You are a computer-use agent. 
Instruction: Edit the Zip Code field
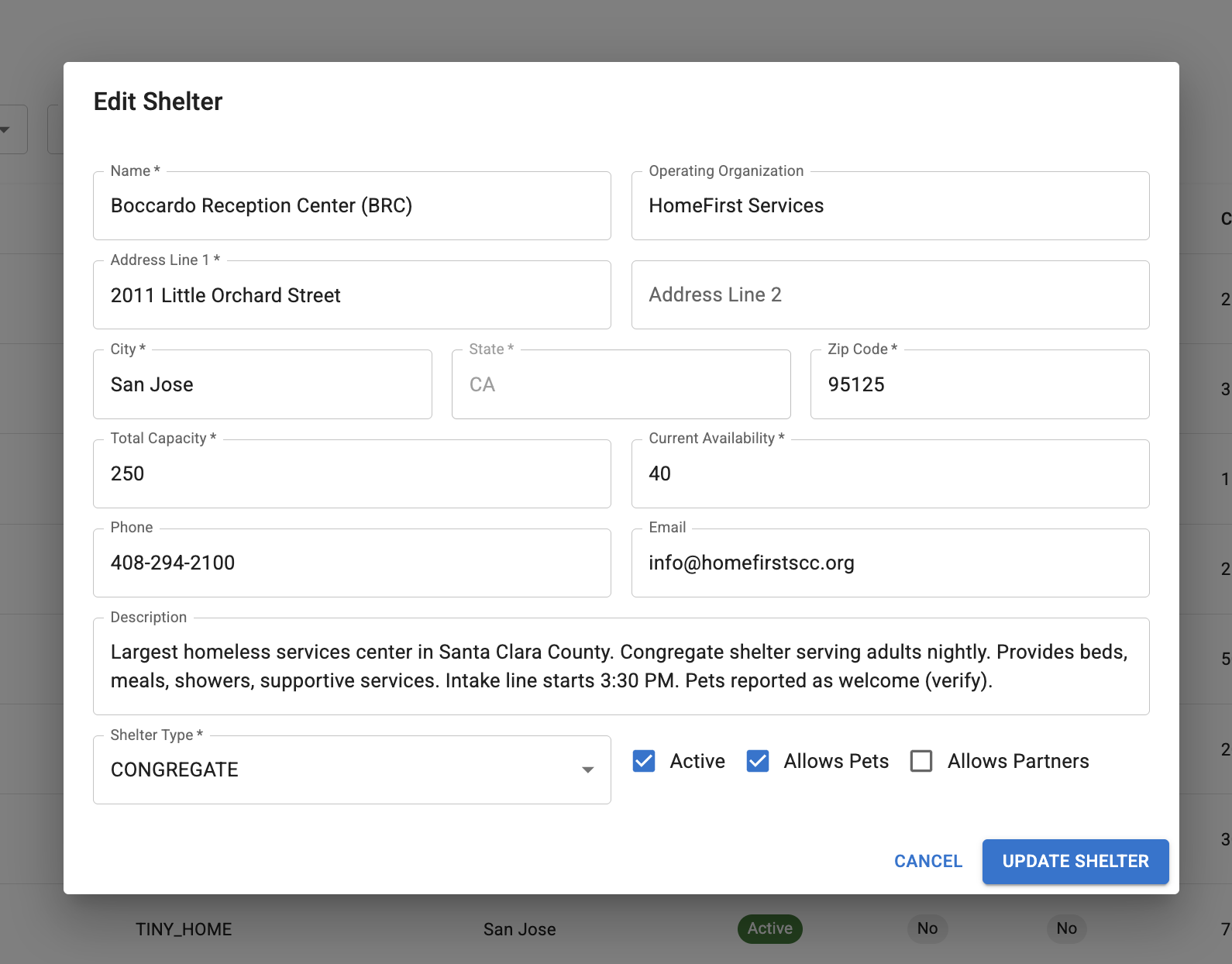click(x=980, y=384)
